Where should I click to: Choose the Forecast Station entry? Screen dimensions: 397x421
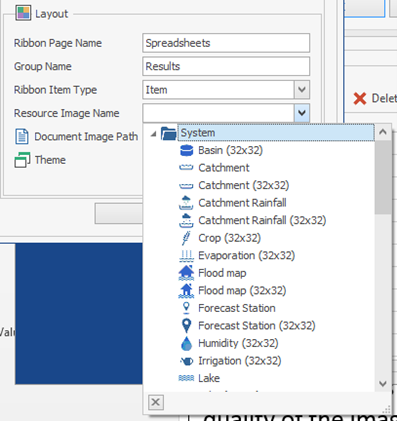pos(237,308)
